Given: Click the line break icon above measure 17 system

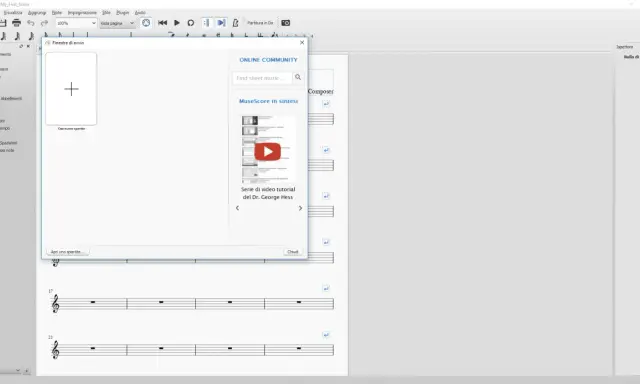Looking at the screenshot, I should (326, 289).
